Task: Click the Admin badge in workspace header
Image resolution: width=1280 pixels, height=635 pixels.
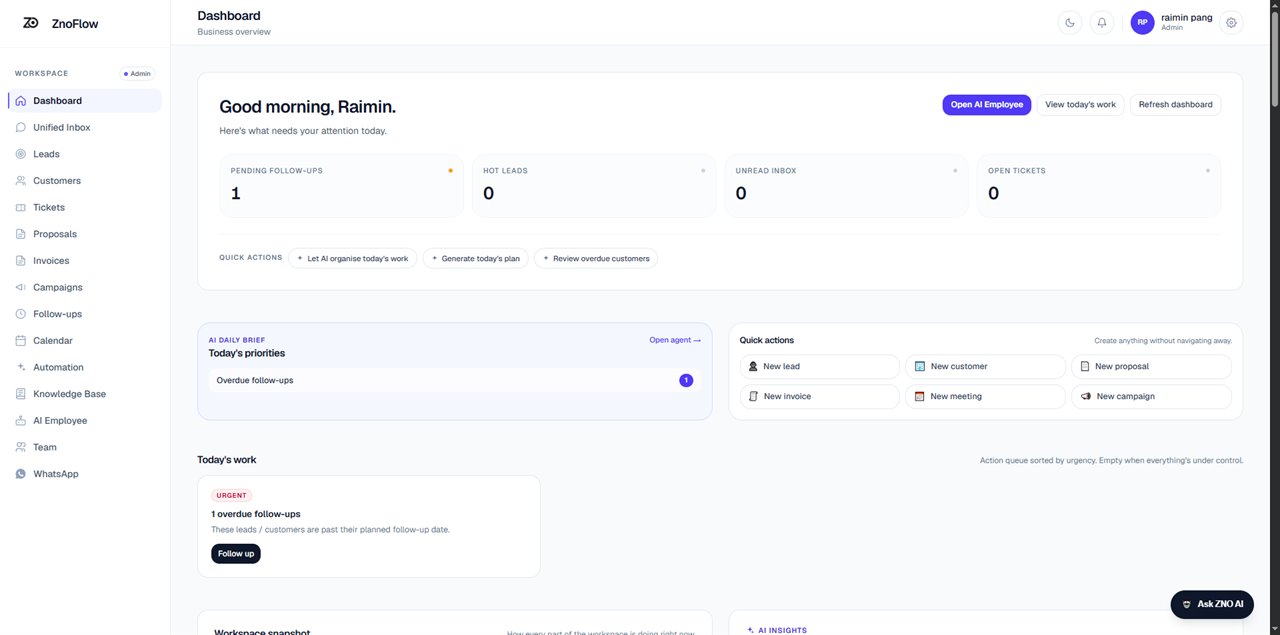Action: (137, 73)
